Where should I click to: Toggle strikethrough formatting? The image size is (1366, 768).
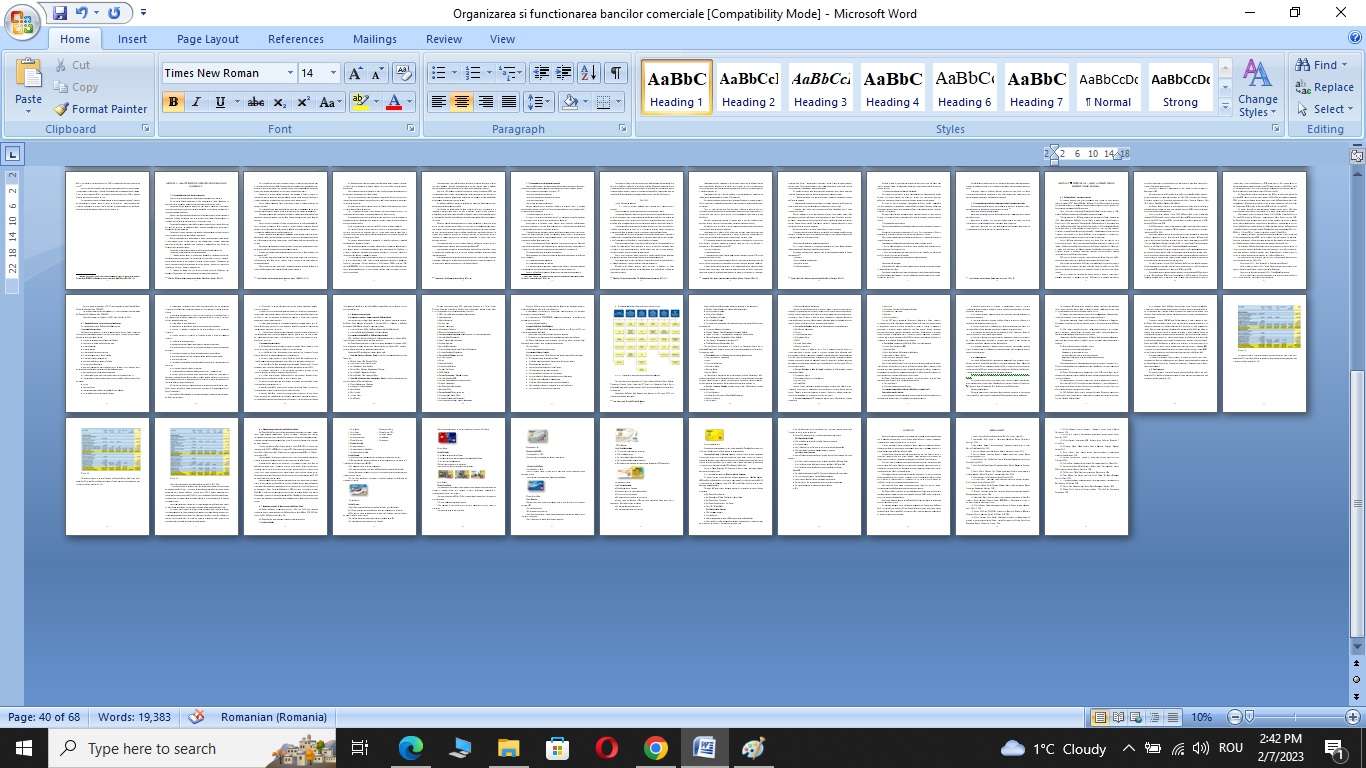pyautogui.click(x=255, y=102)
